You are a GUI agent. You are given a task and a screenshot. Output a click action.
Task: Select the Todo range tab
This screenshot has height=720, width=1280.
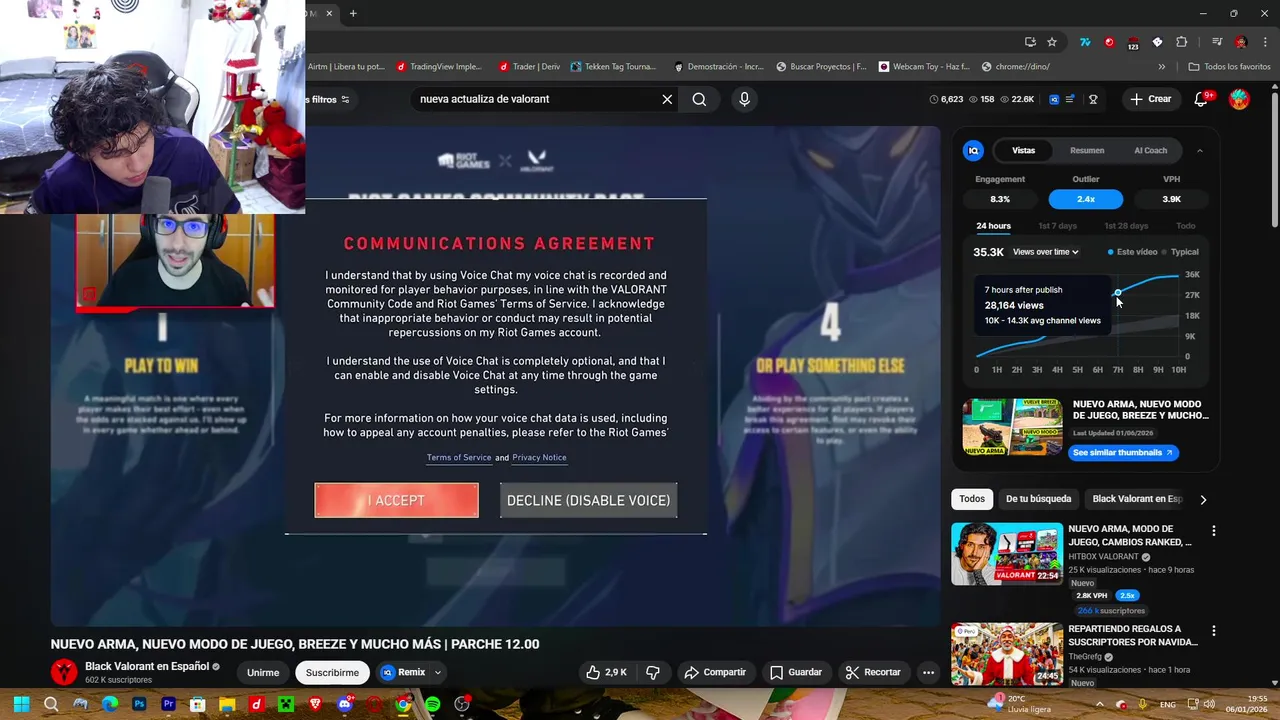(1185, 226)
